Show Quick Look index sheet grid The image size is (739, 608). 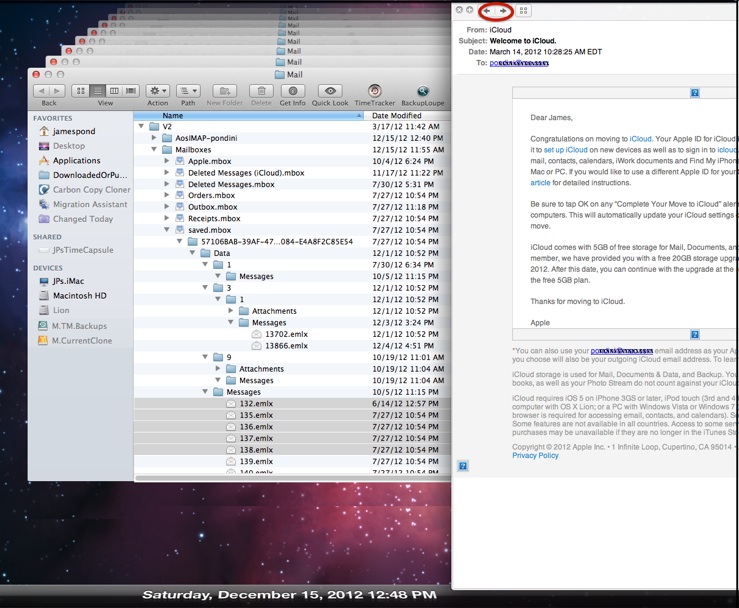pos(523,11)
